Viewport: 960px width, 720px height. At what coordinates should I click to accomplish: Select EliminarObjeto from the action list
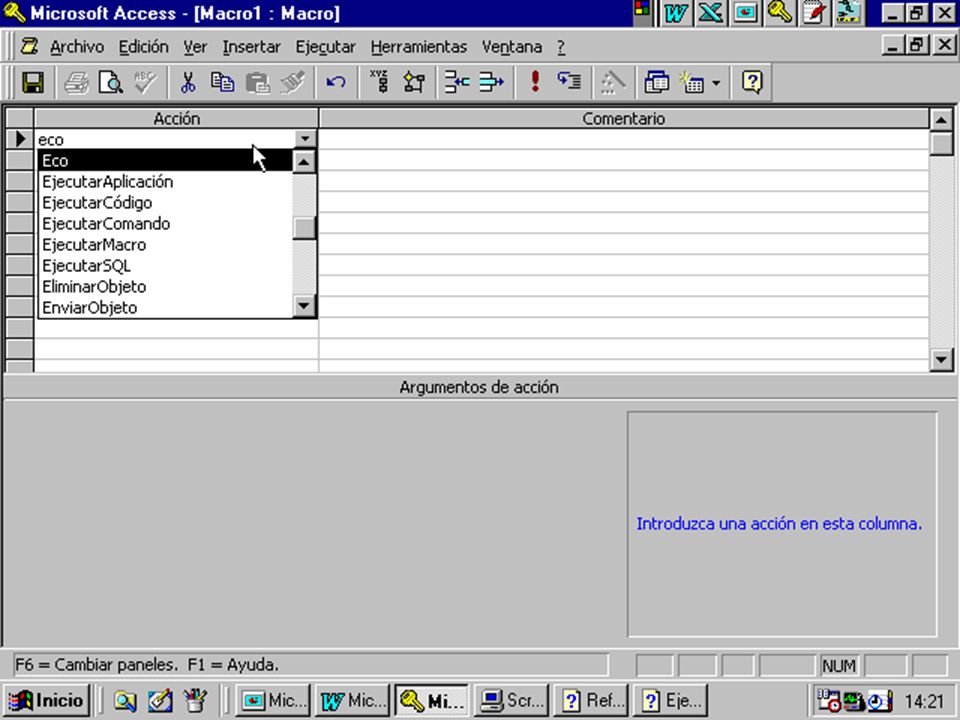pyautogui.click(x=165, y=287)
